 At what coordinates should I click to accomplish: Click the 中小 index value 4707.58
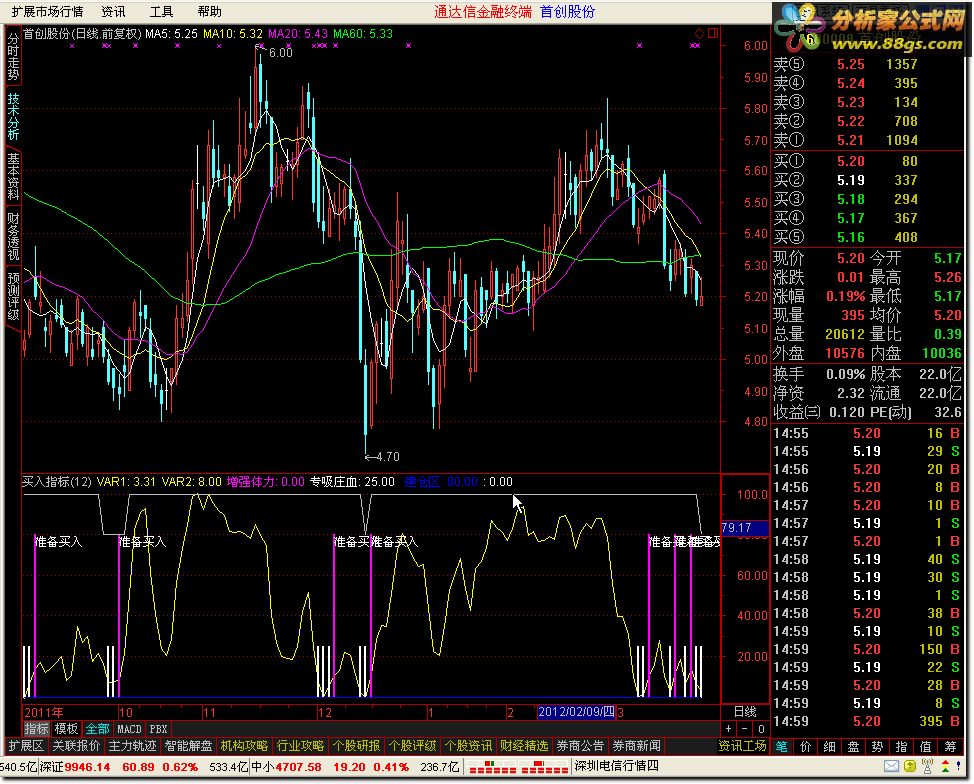click(298, 767)
